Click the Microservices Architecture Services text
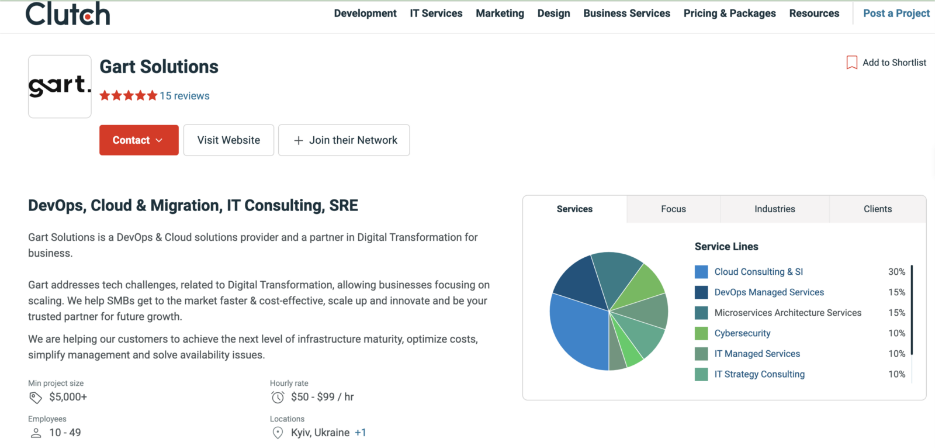936x448 pixels. [788, 312]
